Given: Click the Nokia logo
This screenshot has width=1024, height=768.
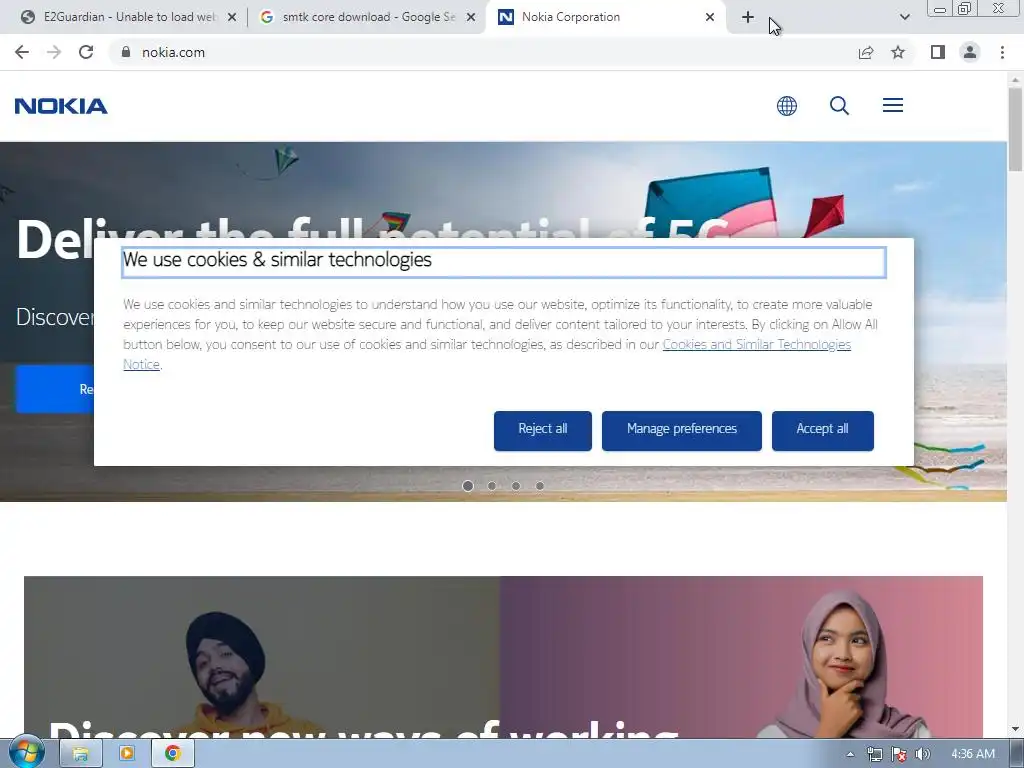Looking at the screenshot, I should (61, 106).
